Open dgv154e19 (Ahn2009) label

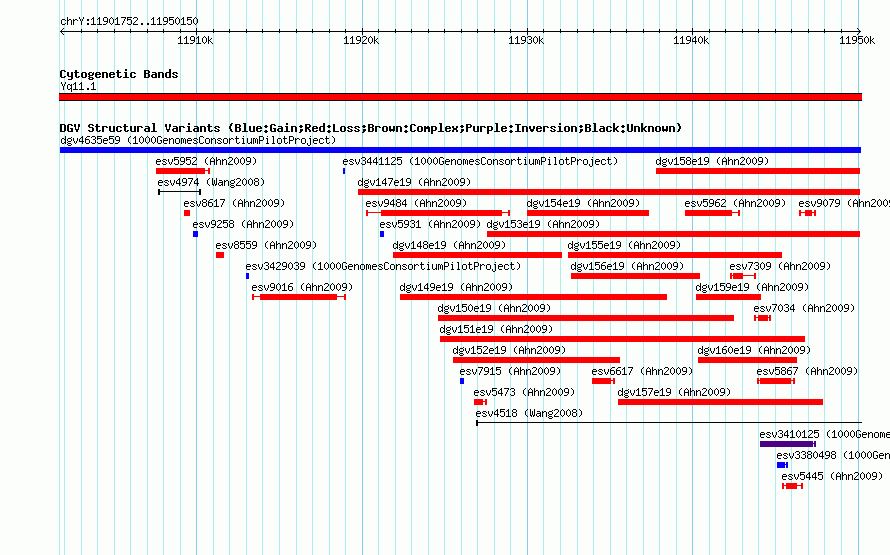(x=583, y=203)
